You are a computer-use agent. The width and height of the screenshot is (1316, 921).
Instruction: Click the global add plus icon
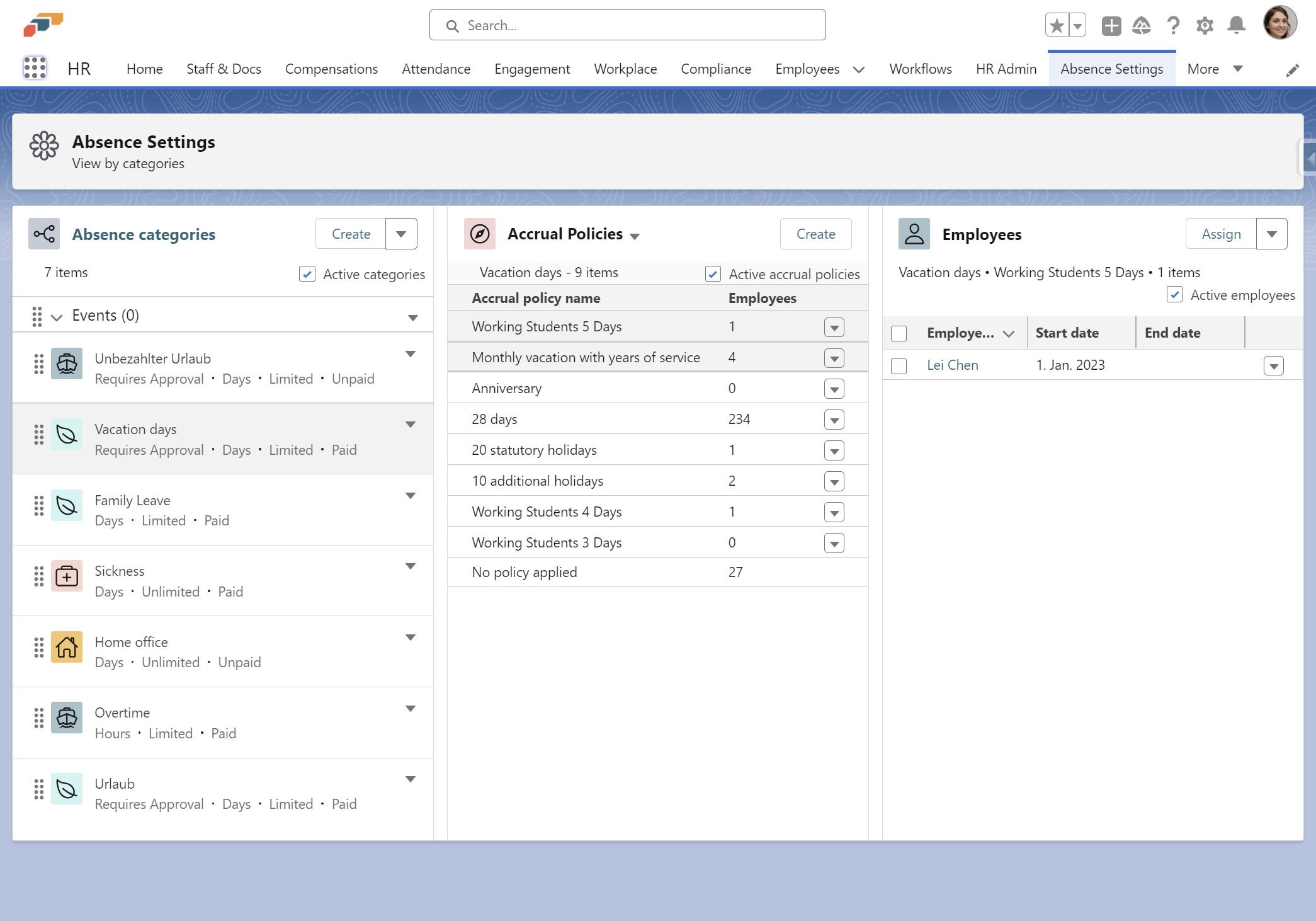point(1111,25)
